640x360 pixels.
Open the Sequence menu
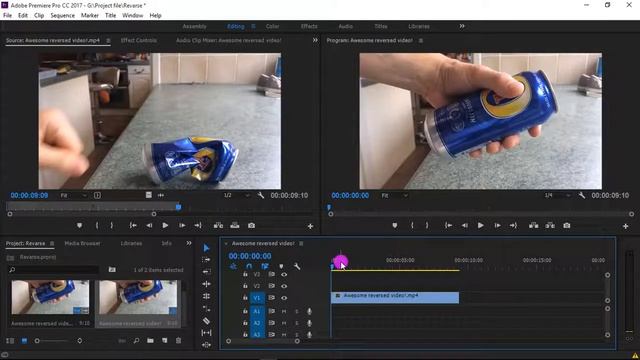point(62,16)
